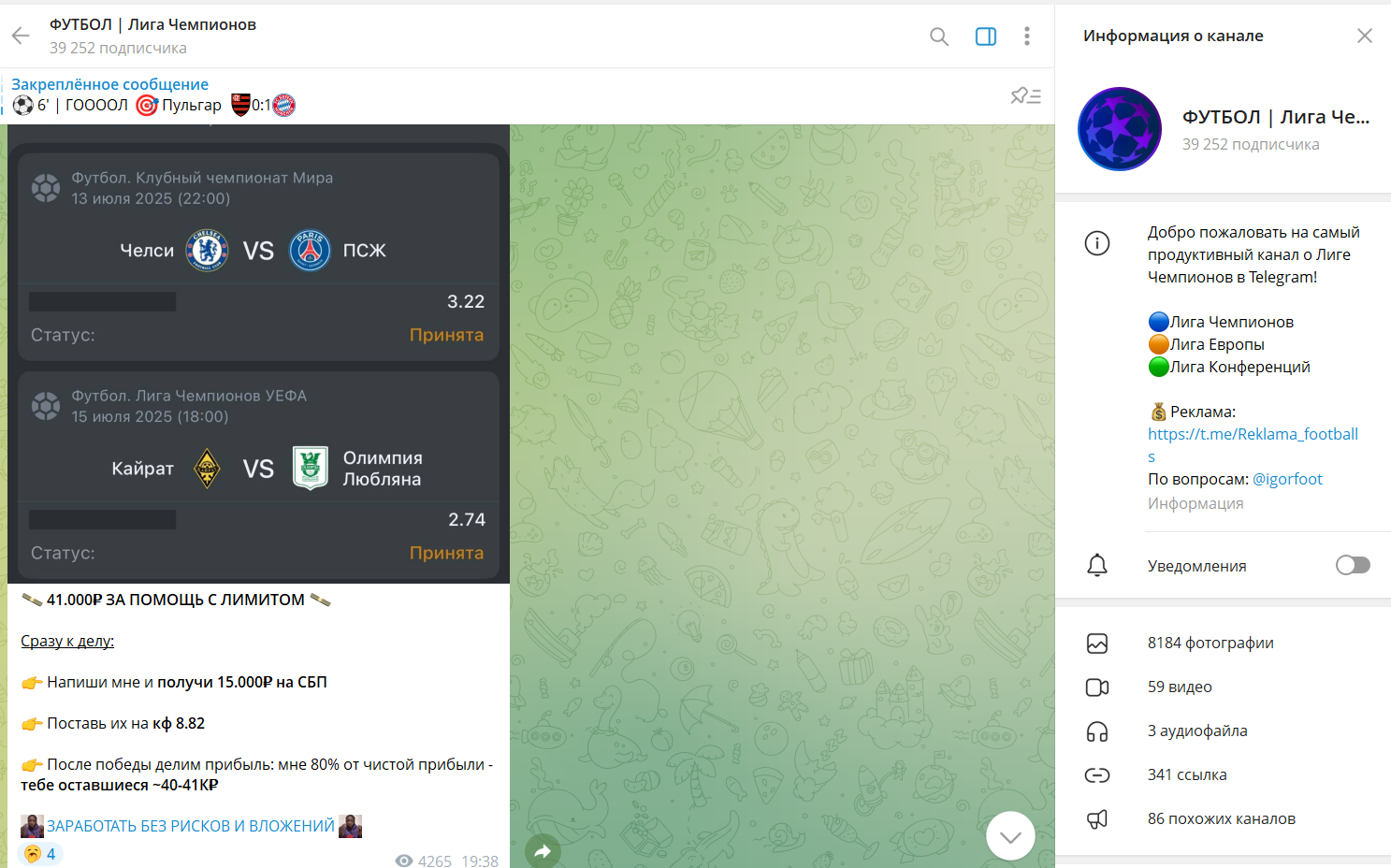Screen dimensions: 1391x868
Task: Jump to latest with the down chevron button
Action: (x=1010, y=836)
